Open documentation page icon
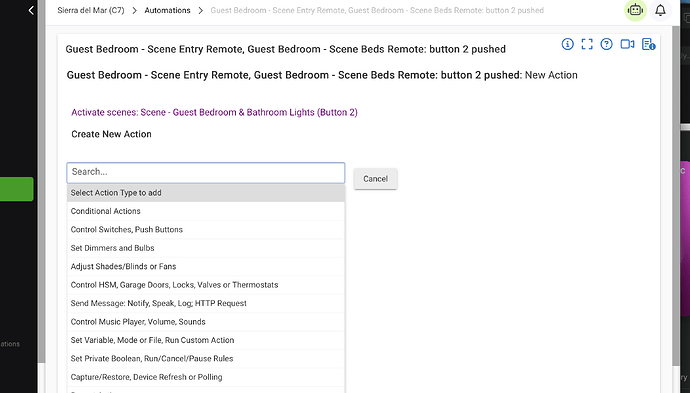This screenshot has width=690, height=393. coord(649,44)
